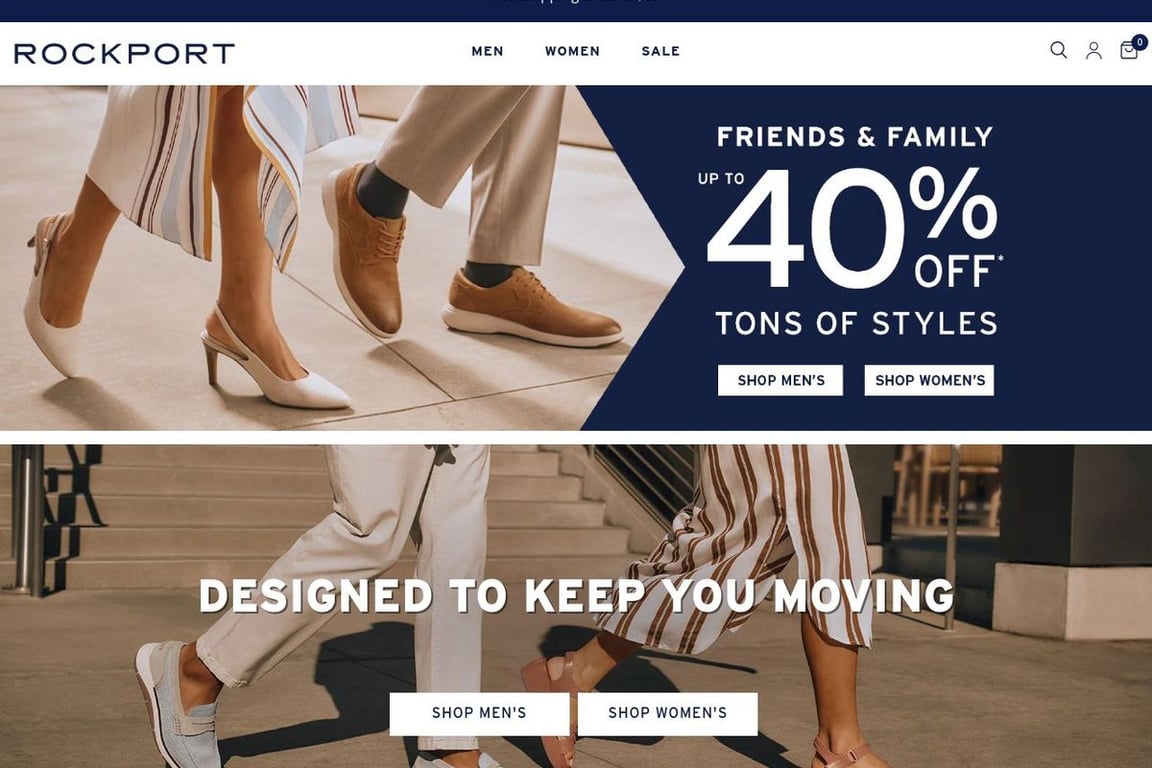Open the shopping bag cart icon

(x=1128, y=50)
